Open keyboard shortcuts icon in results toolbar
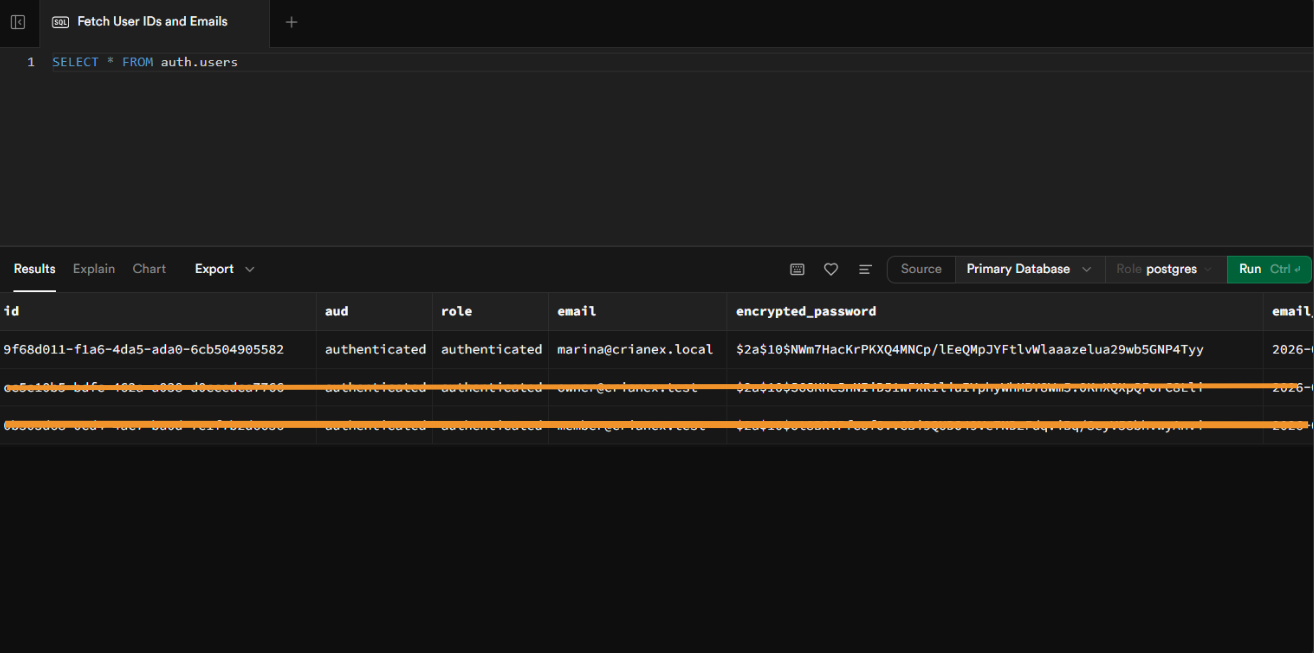The height and width of the screenshot is (653, 1314). tap(797, 269)
